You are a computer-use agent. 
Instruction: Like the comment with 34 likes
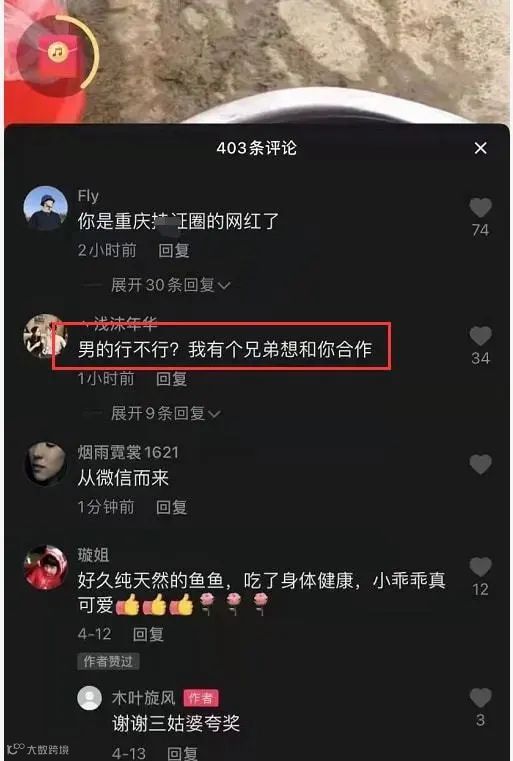(480, 336)
